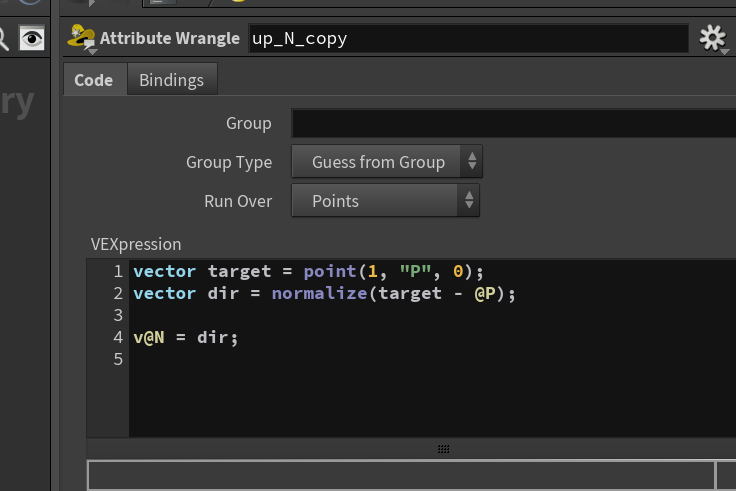Click the normalize function on line 2
This screenshot has height=491, width=736.
[319, 293]
